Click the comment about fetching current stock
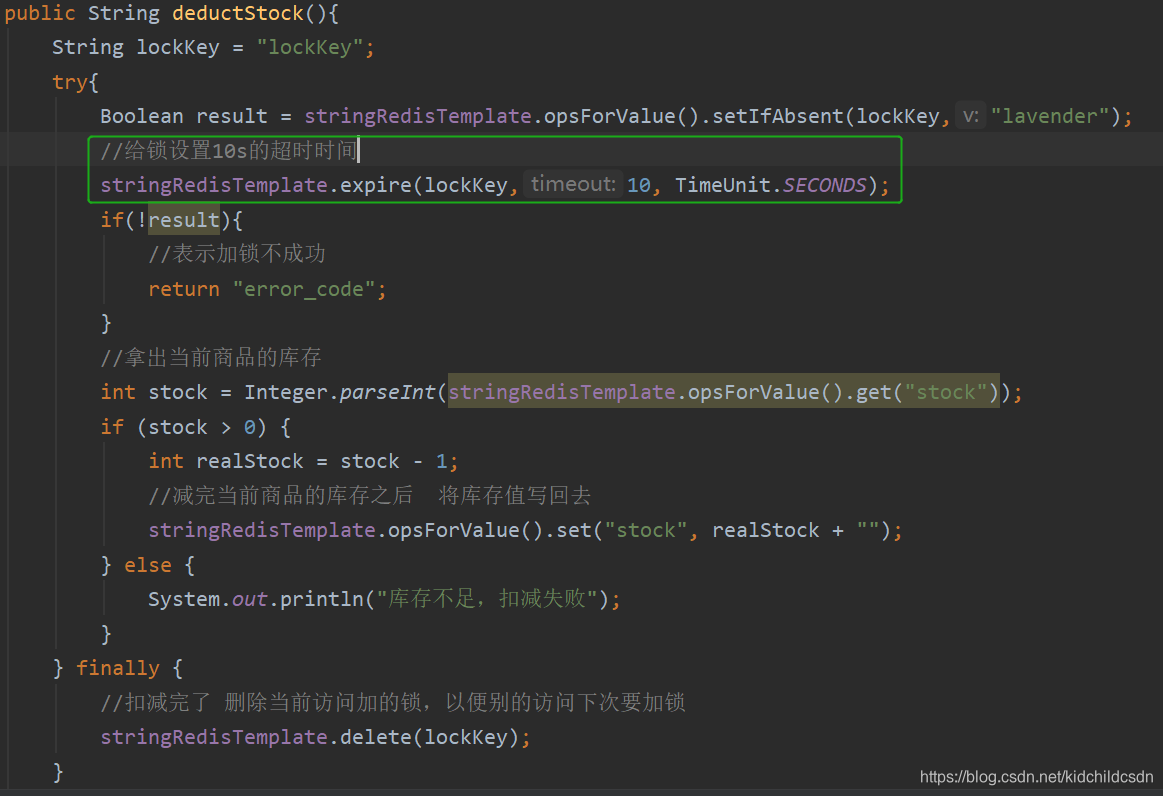This screenshot has height=796, width=1163. (211, 358)
